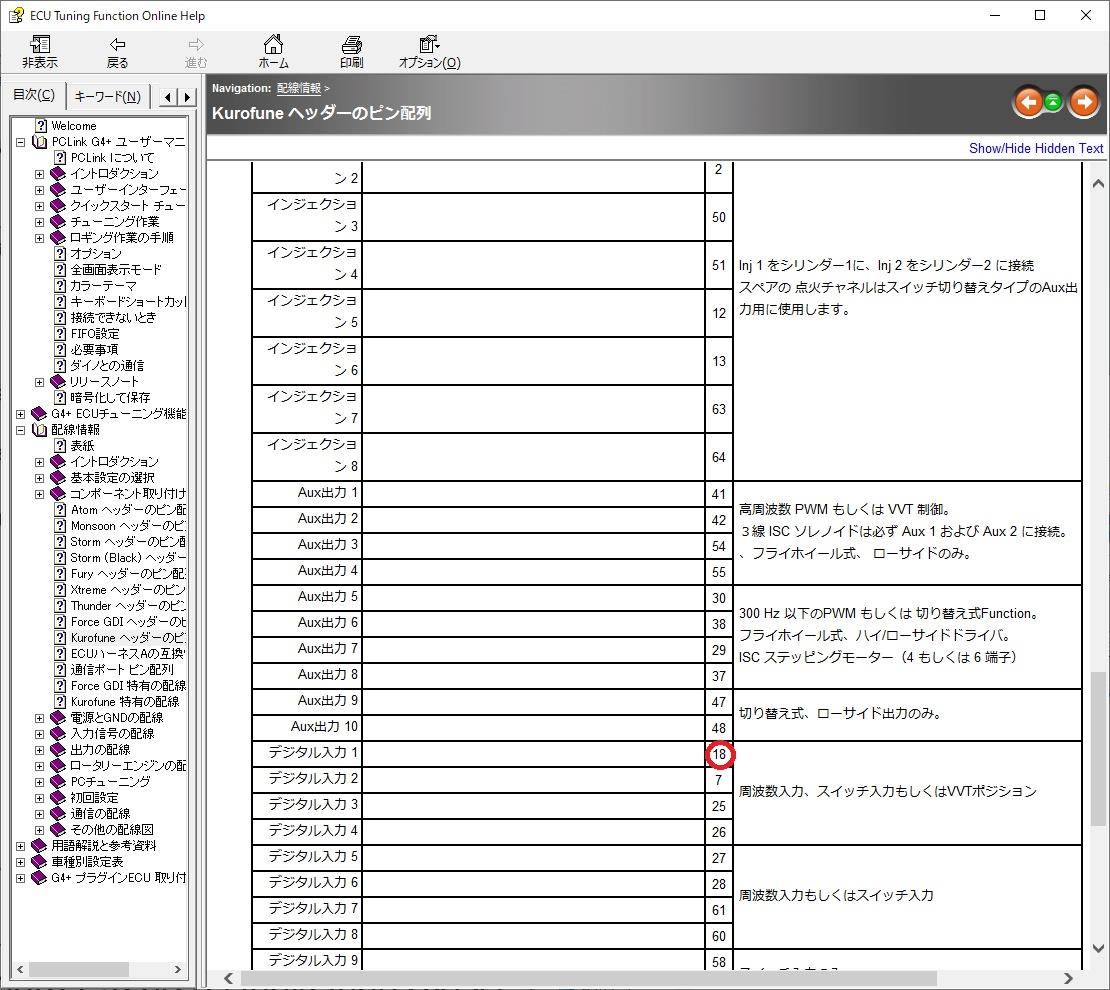Click the FIFO設定 topic icon
Image resolution: width=1110 pixels, height=990 pixels.
[x=60, y=334]
